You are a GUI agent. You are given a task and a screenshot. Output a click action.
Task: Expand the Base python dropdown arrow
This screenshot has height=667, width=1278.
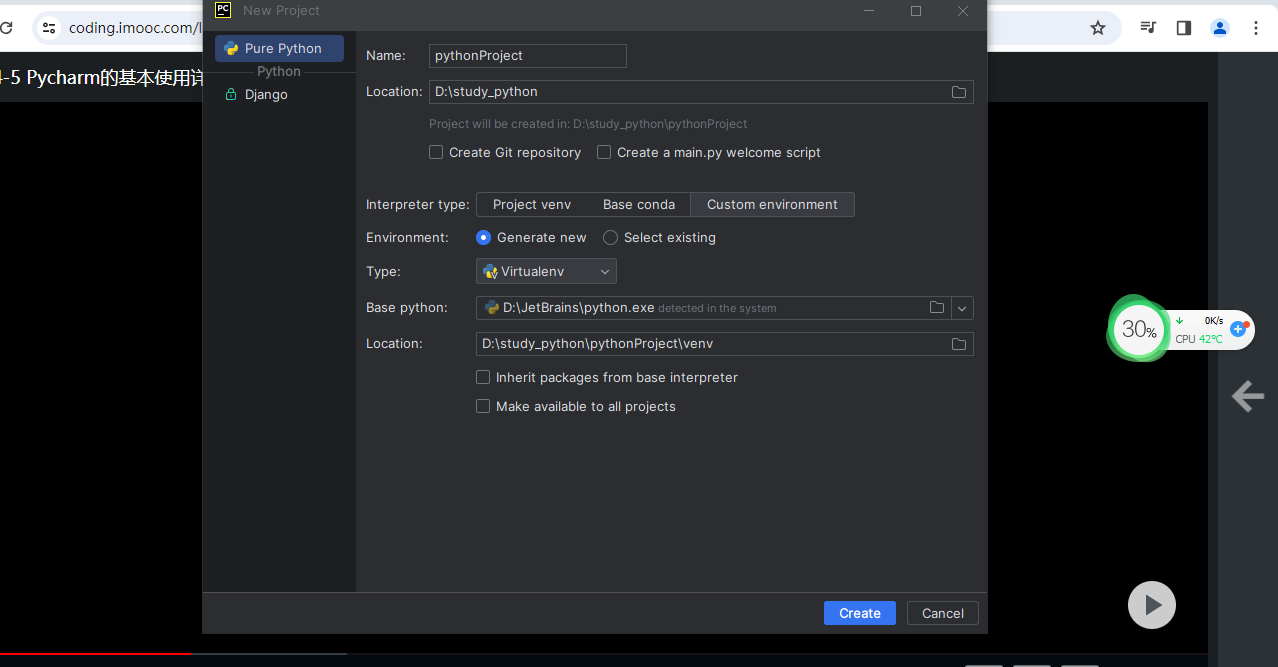pyautogui.click(x=962, y=308)
